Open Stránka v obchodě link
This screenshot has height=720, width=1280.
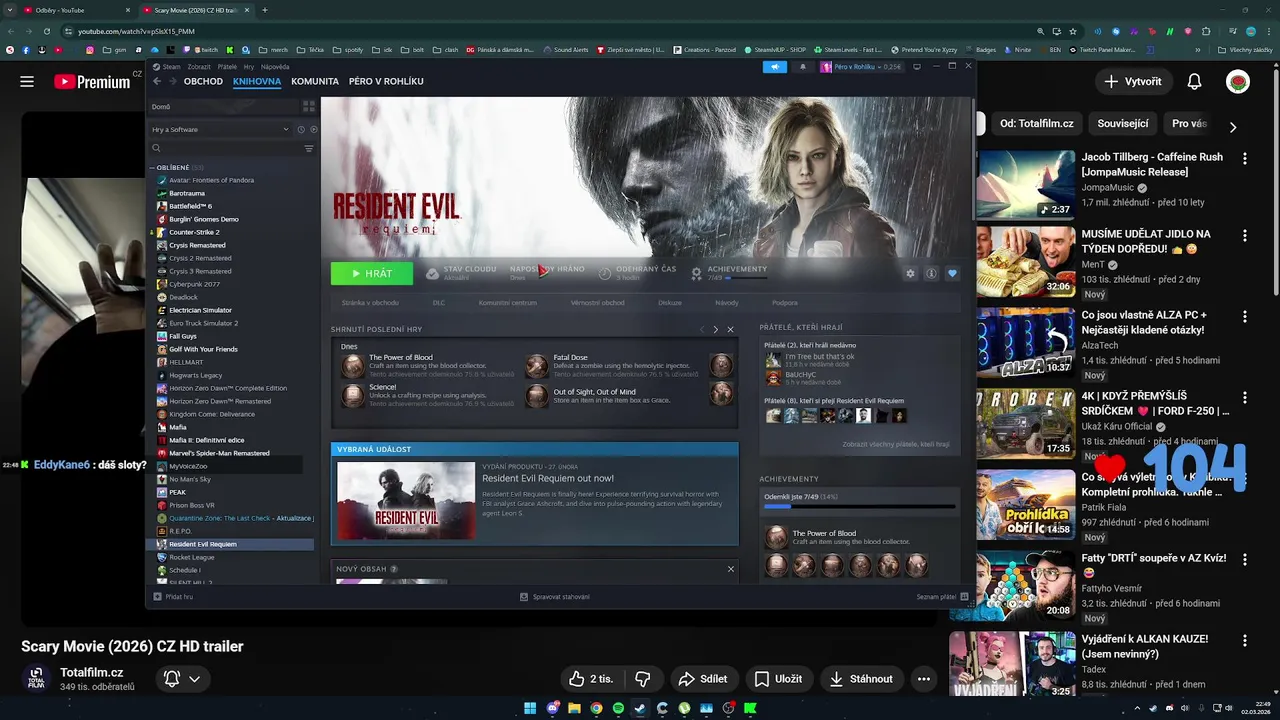370,302
